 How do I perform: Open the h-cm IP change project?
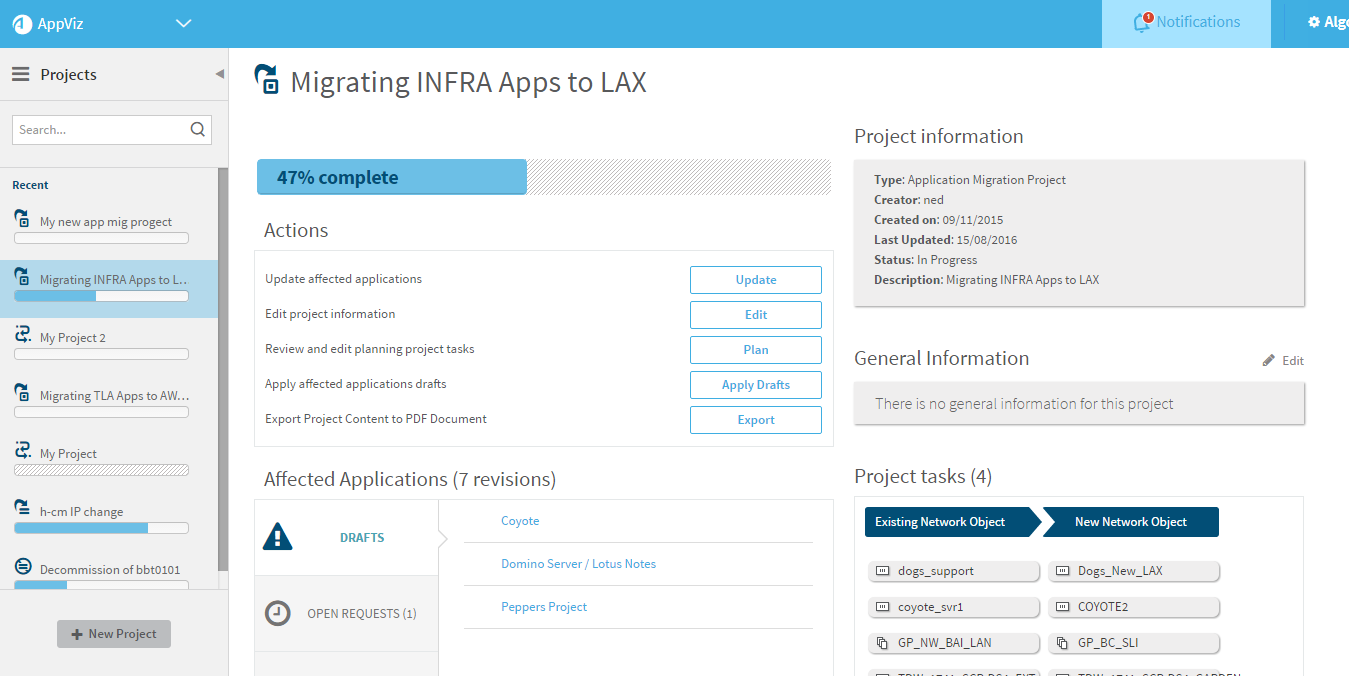[x=81, y=512]
